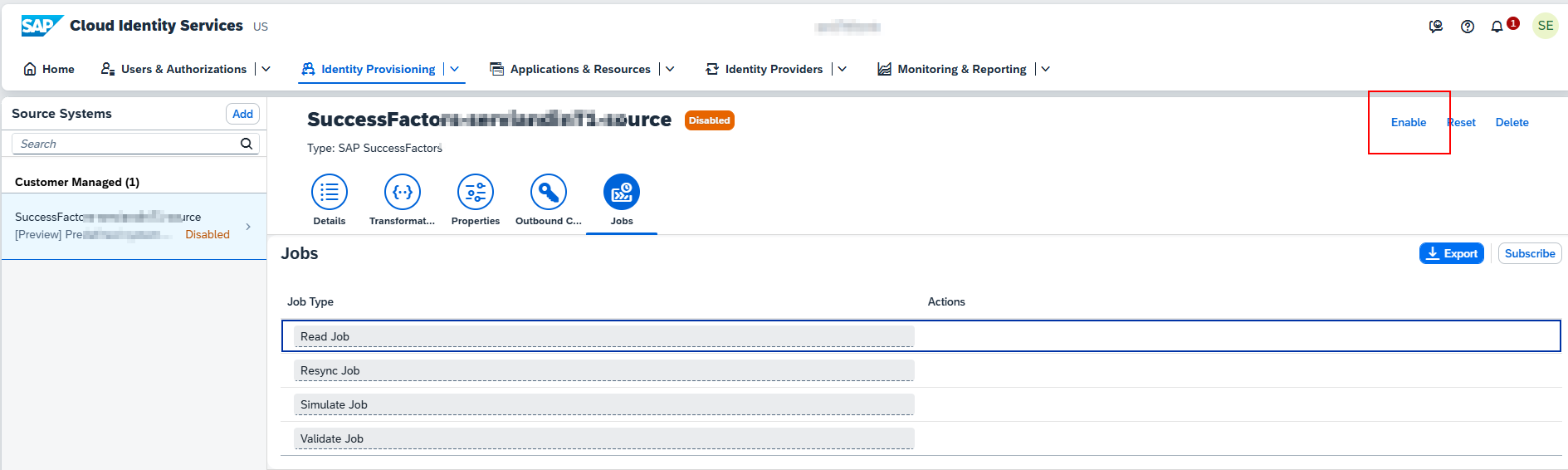
Task: Click the Home house icon
Action: [30, 69]
